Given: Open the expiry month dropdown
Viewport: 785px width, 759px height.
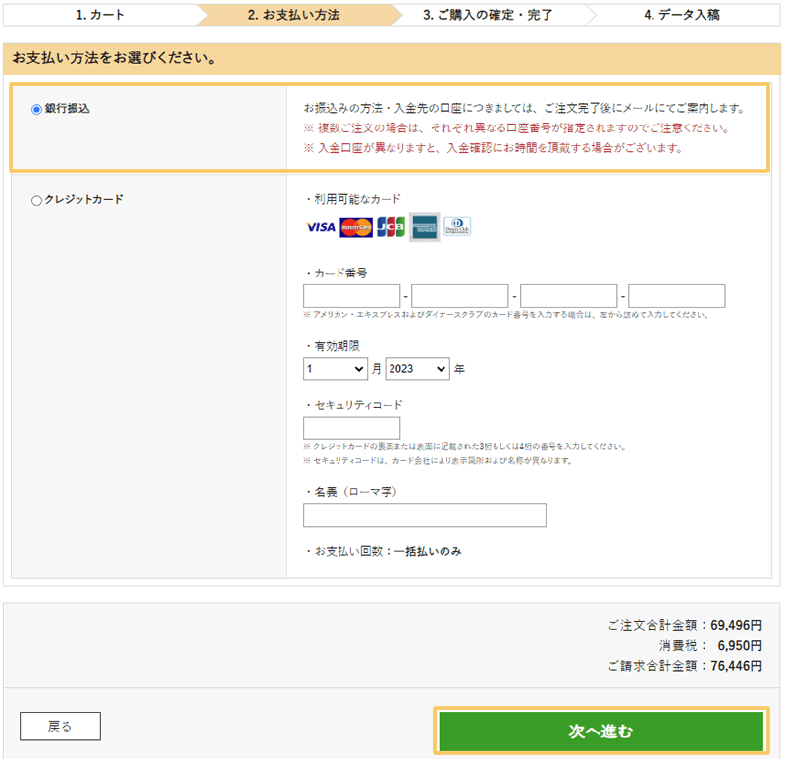Looking at the screenshot, I should tap(335, 369).
